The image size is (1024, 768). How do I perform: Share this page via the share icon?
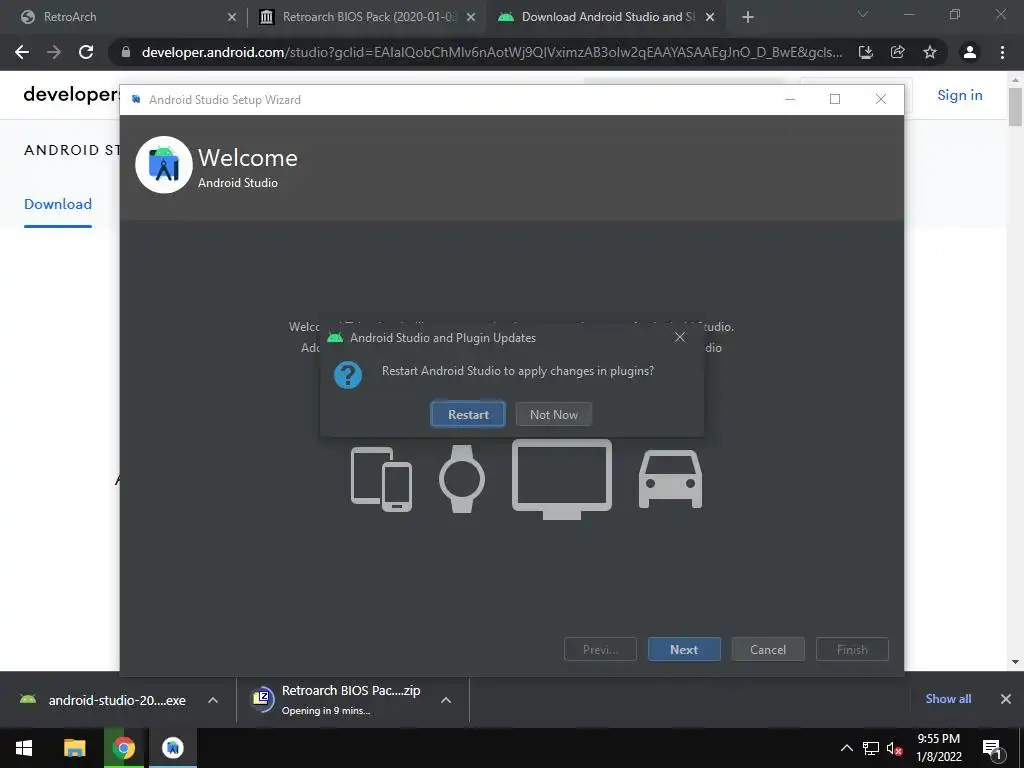(897, 52)
